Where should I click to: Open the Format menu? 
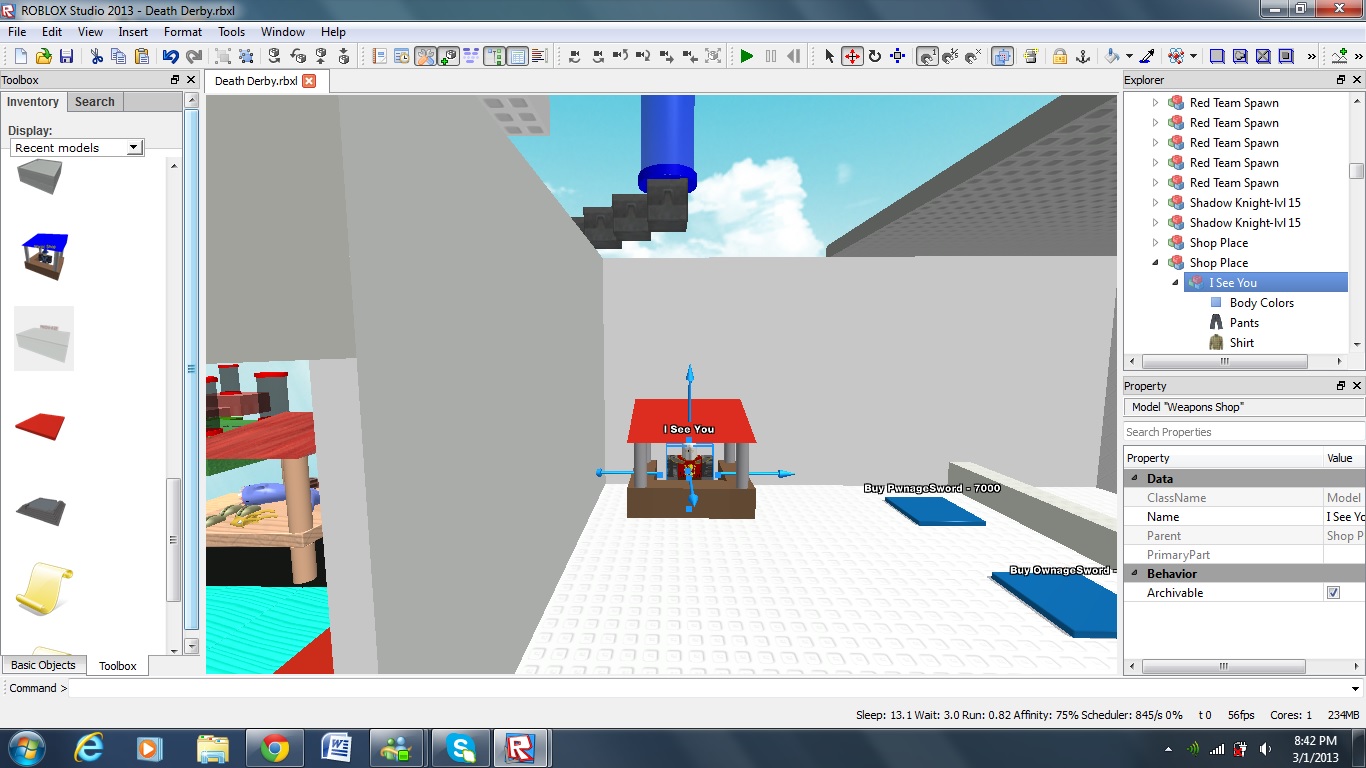183,32
